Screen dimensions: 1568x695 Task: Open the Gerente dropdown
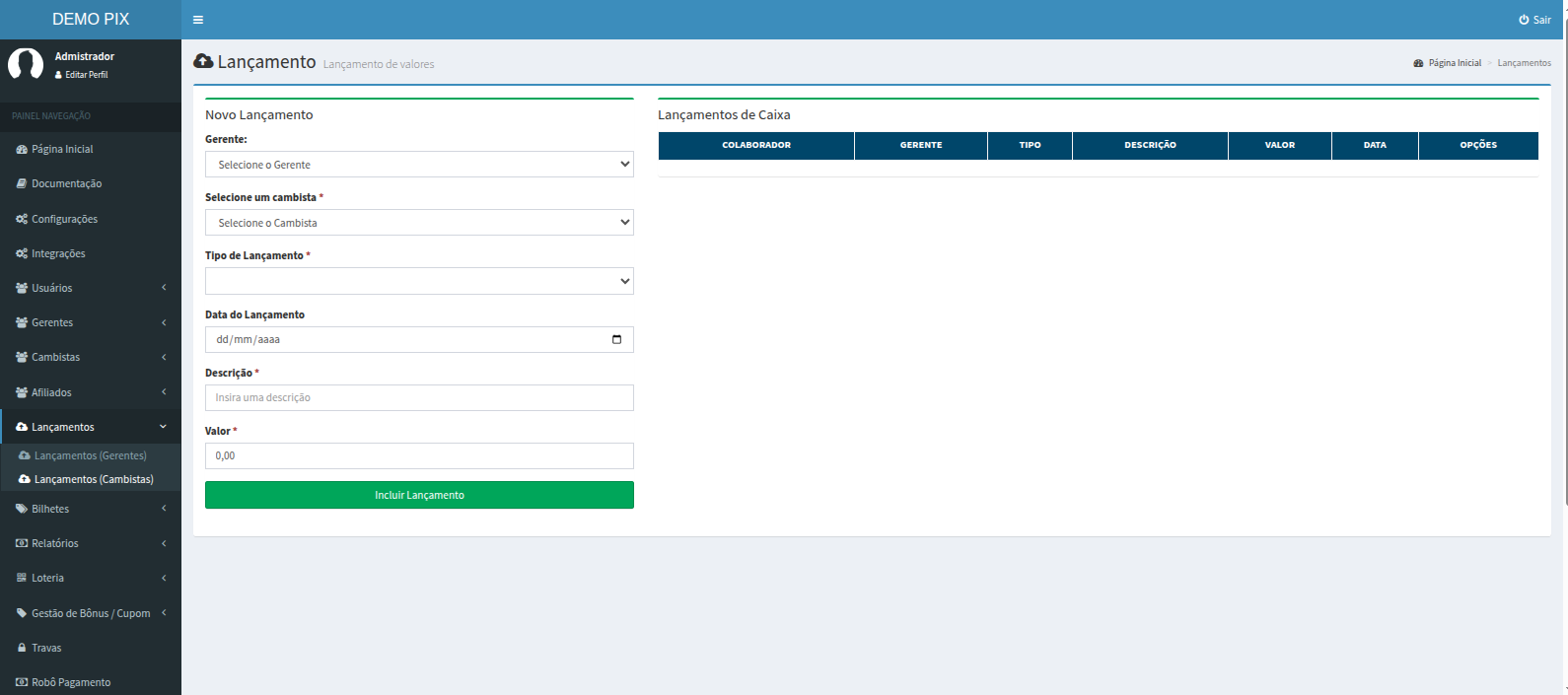click(x=419, y=165)
